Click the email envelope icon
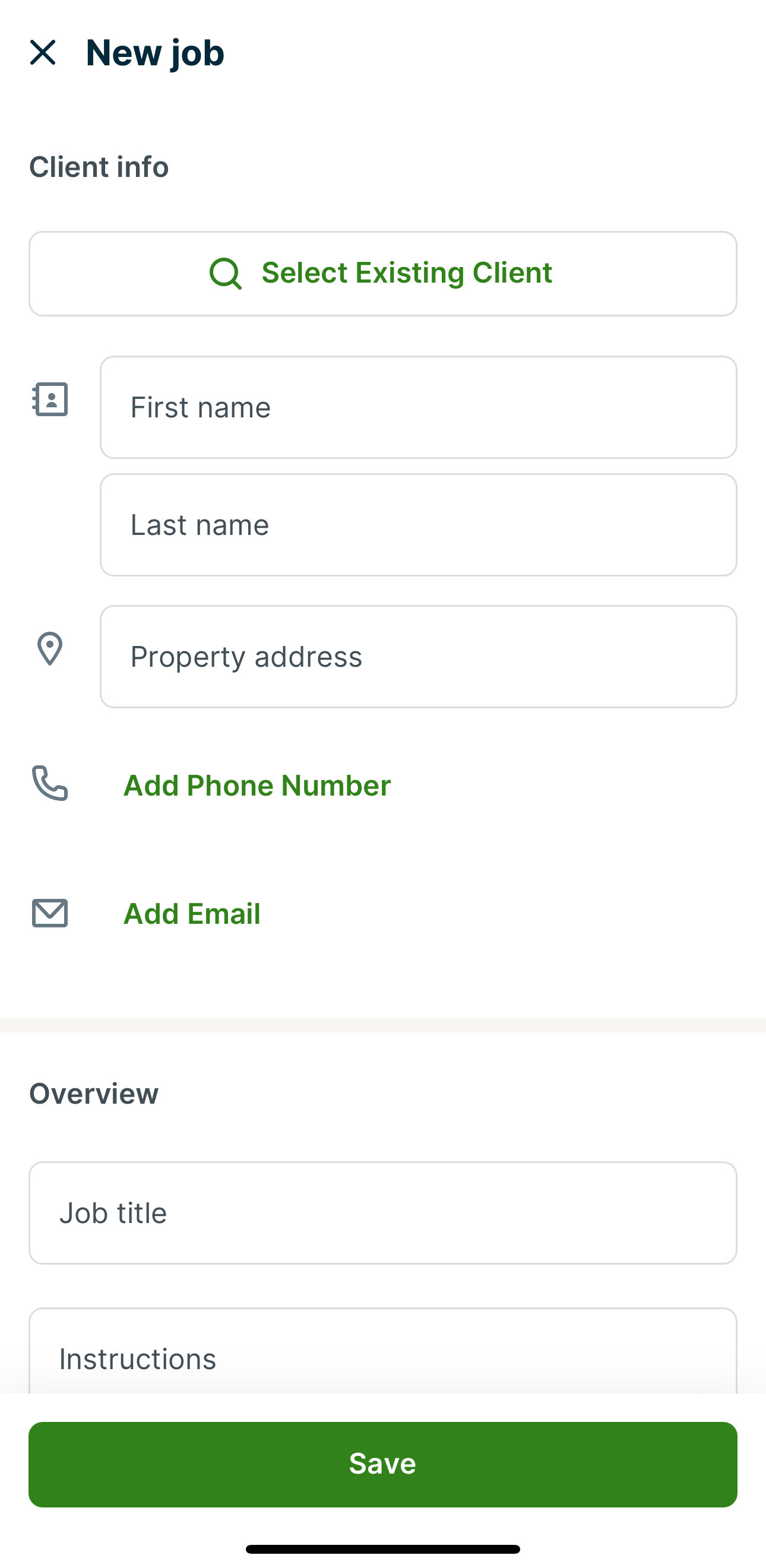 point(50,913)
